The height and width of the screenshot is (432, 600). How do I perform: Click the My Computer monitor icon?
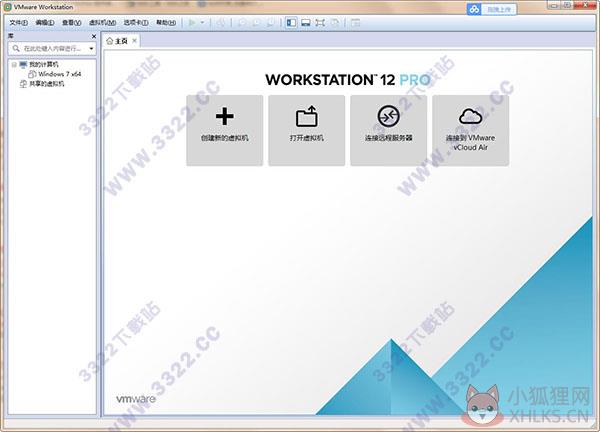click(23, 64)
